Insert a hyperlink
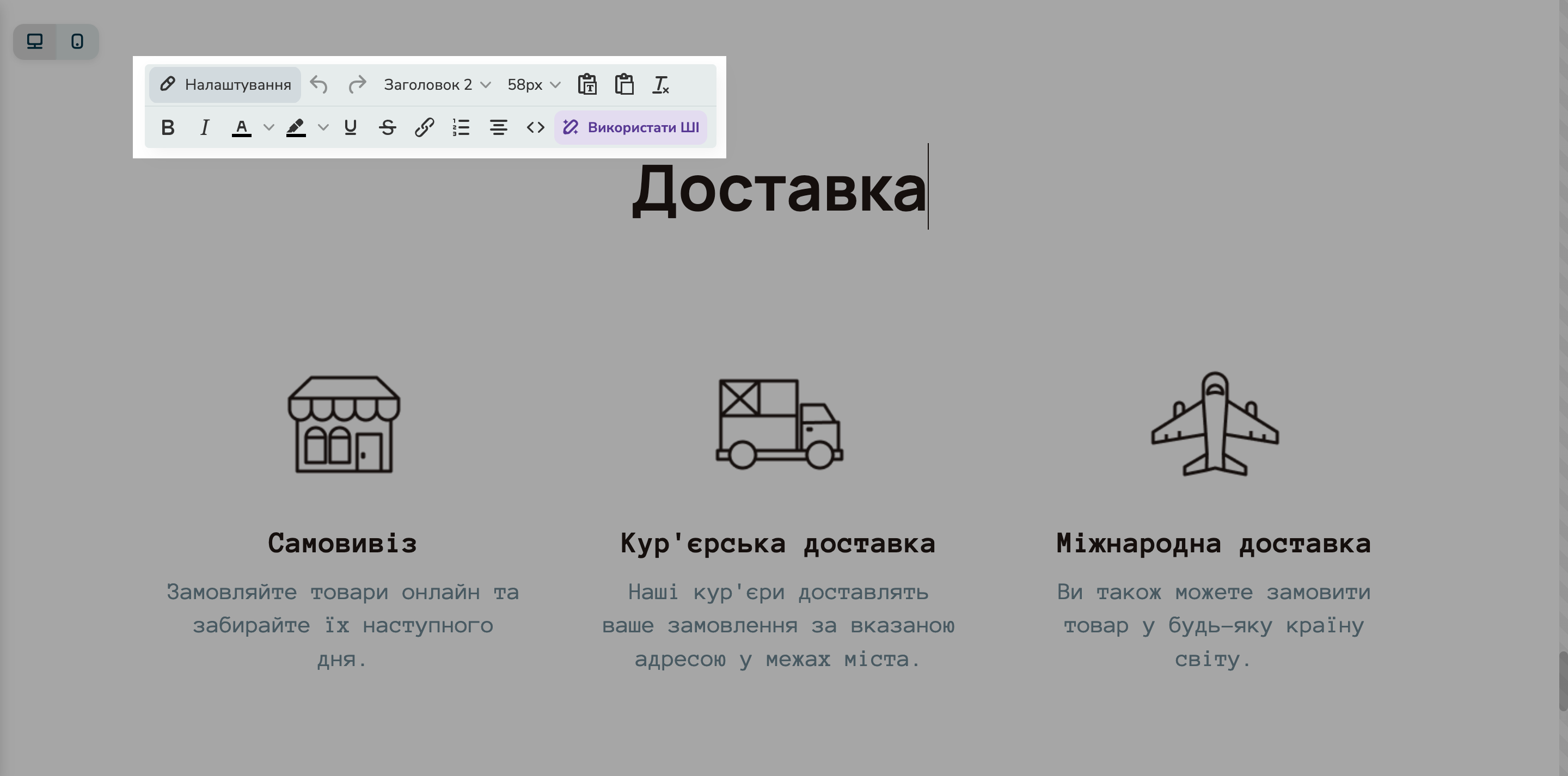This screenshot has width=1568, height=776. click(424, 128)
